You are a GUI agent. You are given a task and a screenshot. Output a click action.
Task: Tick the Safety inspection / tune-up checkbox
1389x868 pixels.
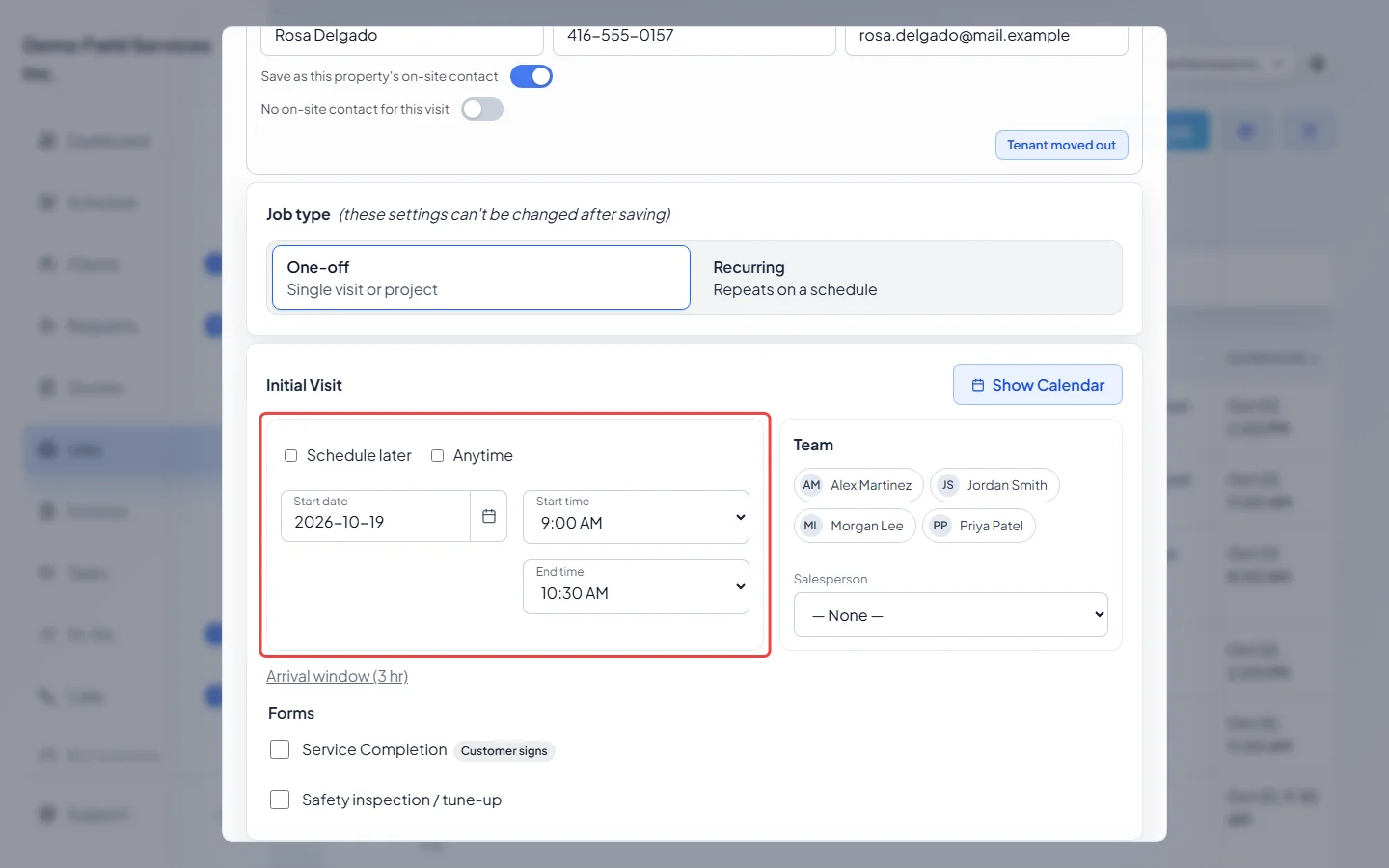280,800
